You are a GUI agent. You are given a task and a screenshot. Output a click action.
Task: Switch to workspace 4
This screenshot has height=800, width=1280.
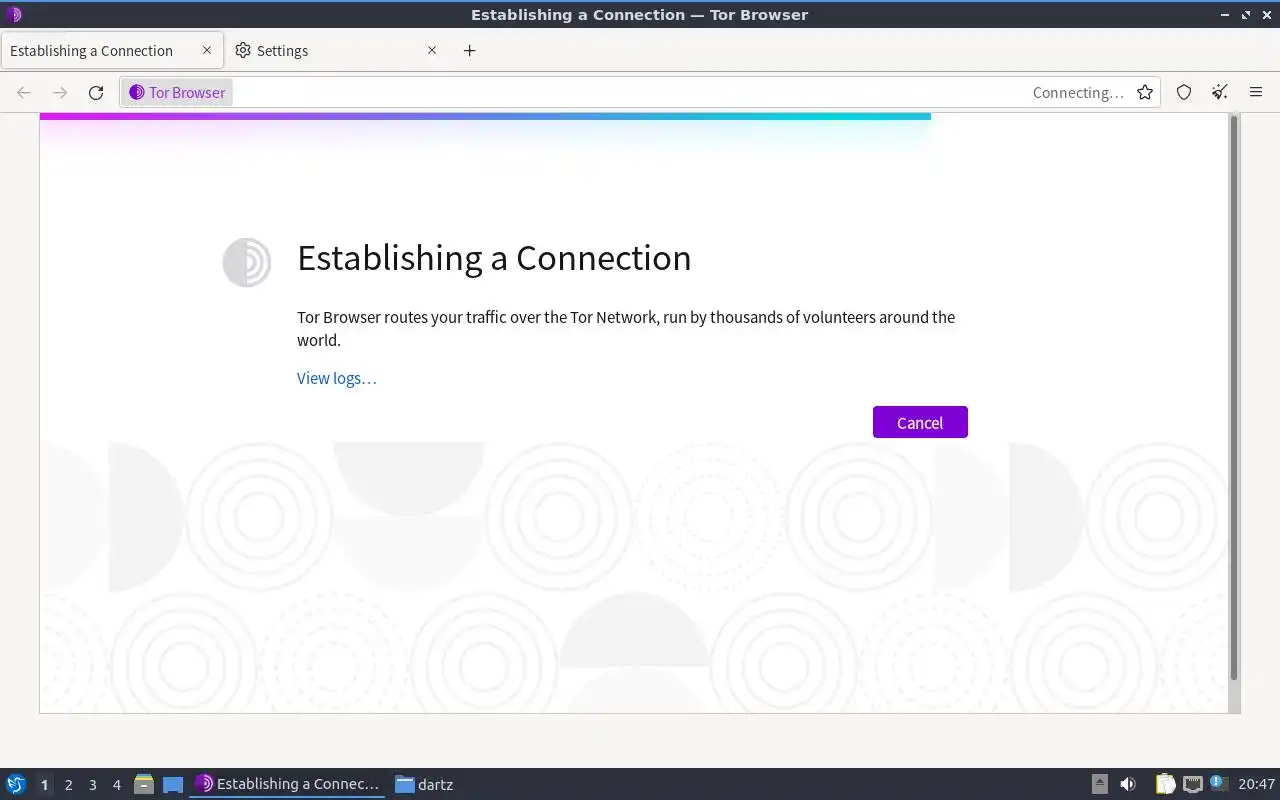[x=116, y=785]
